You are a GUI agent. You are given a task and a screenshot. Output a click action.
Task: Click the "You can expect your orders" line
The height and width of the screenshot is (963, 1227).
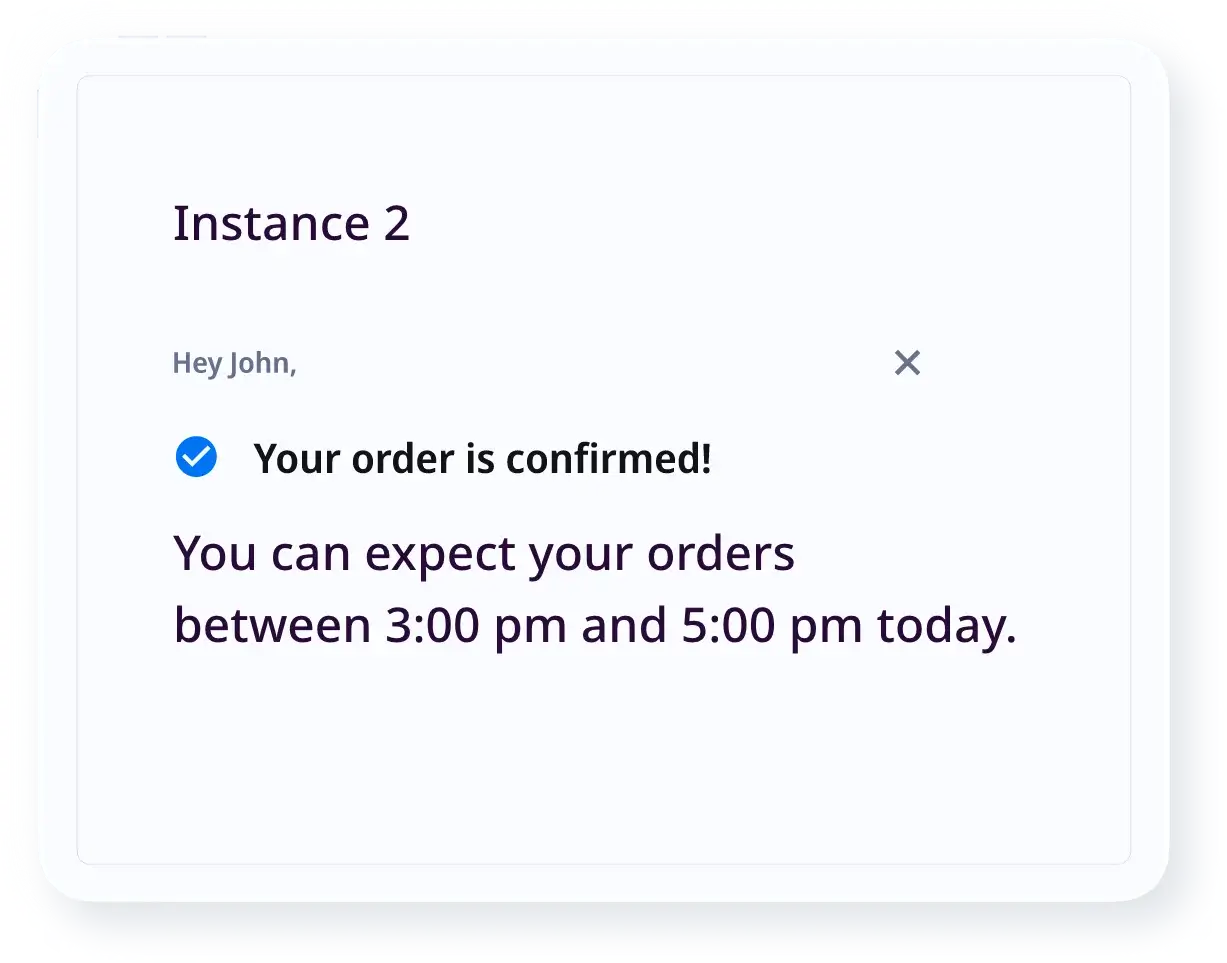point(484,554)
